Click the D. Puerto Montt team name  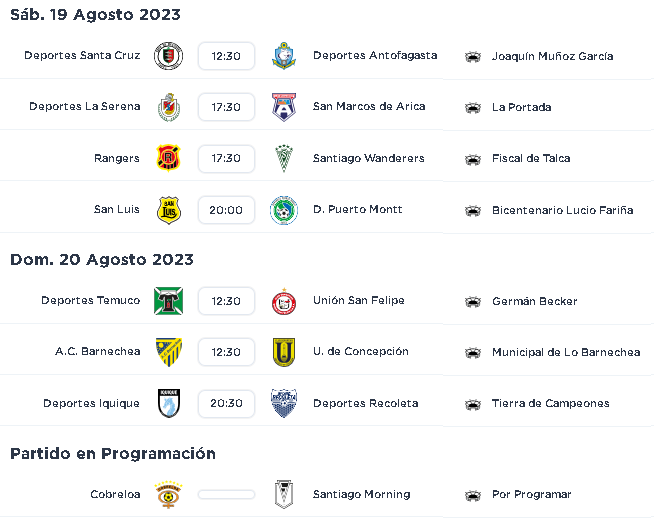click(x=357, y=209)
